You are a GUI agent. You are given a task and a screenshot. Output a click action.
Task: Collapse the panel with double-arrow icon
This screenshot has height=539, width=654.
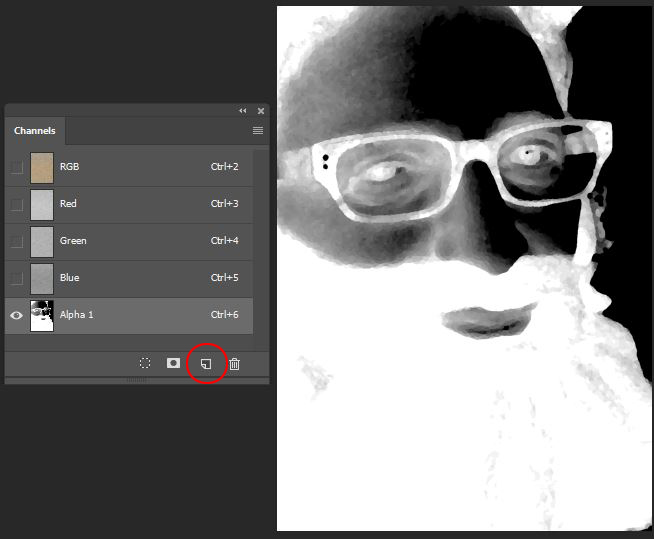point(242,111)
